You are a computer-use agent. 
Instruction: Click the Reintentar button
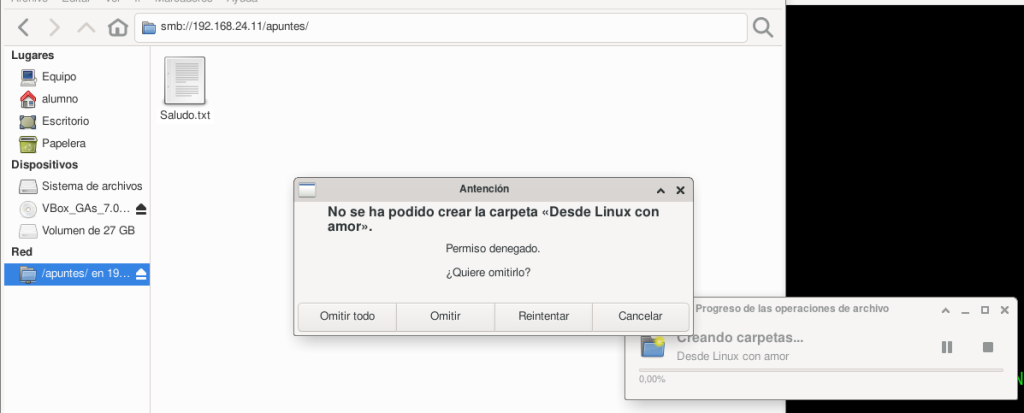pyautogui.click(x=543, y=316)
